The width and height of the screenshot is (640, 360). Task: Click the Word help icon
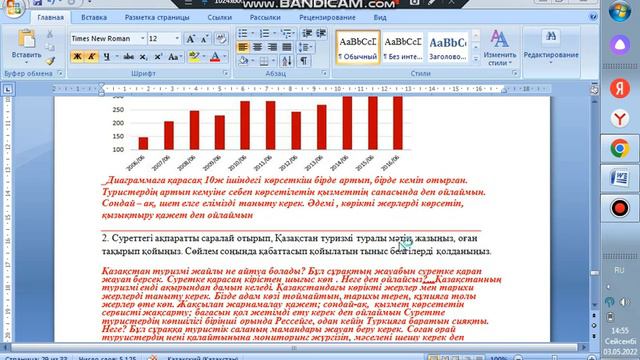click(593, 17)
